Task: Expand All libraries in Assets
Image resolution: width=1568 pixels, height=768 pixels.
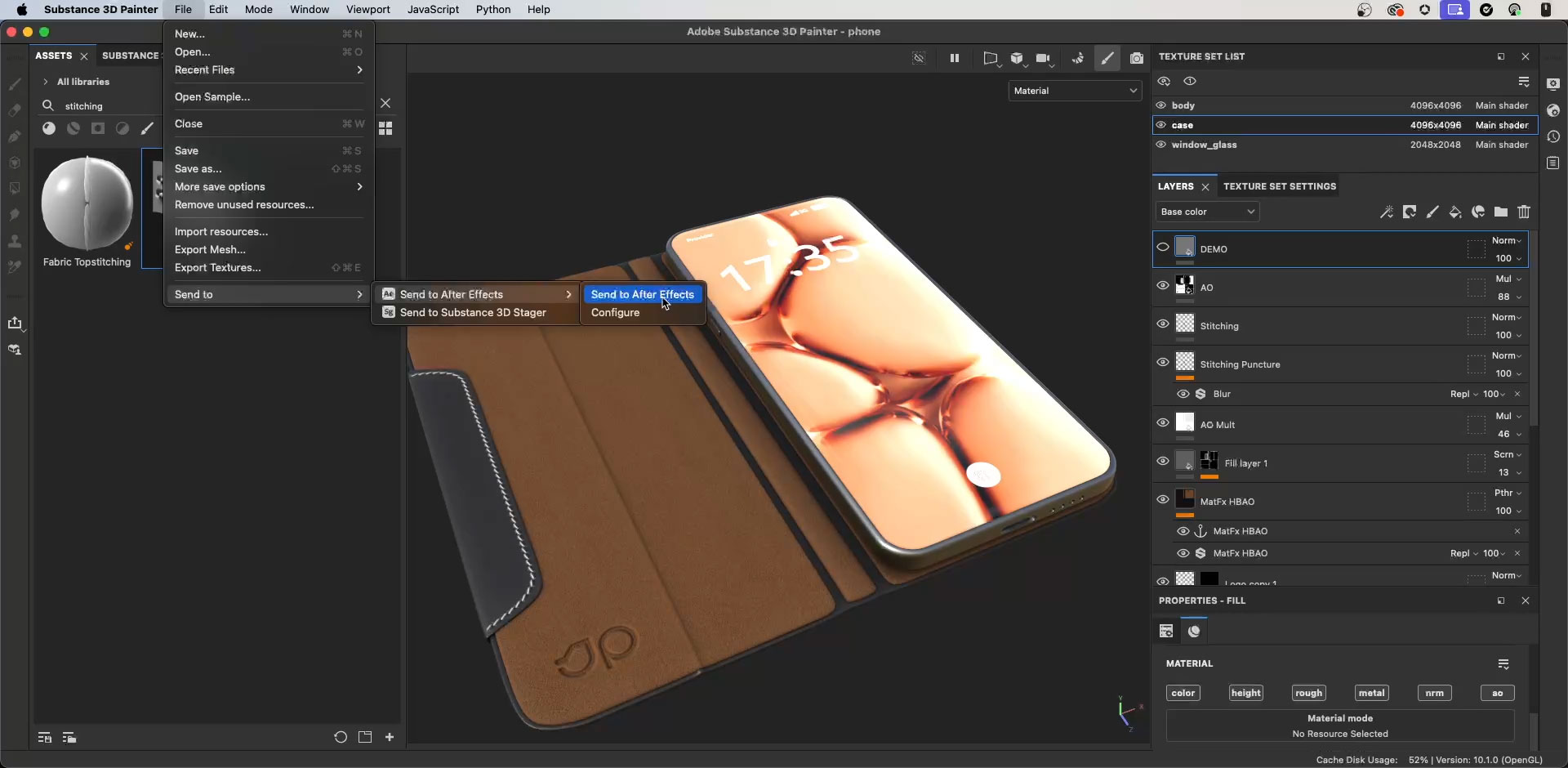Action: point(46,82)
